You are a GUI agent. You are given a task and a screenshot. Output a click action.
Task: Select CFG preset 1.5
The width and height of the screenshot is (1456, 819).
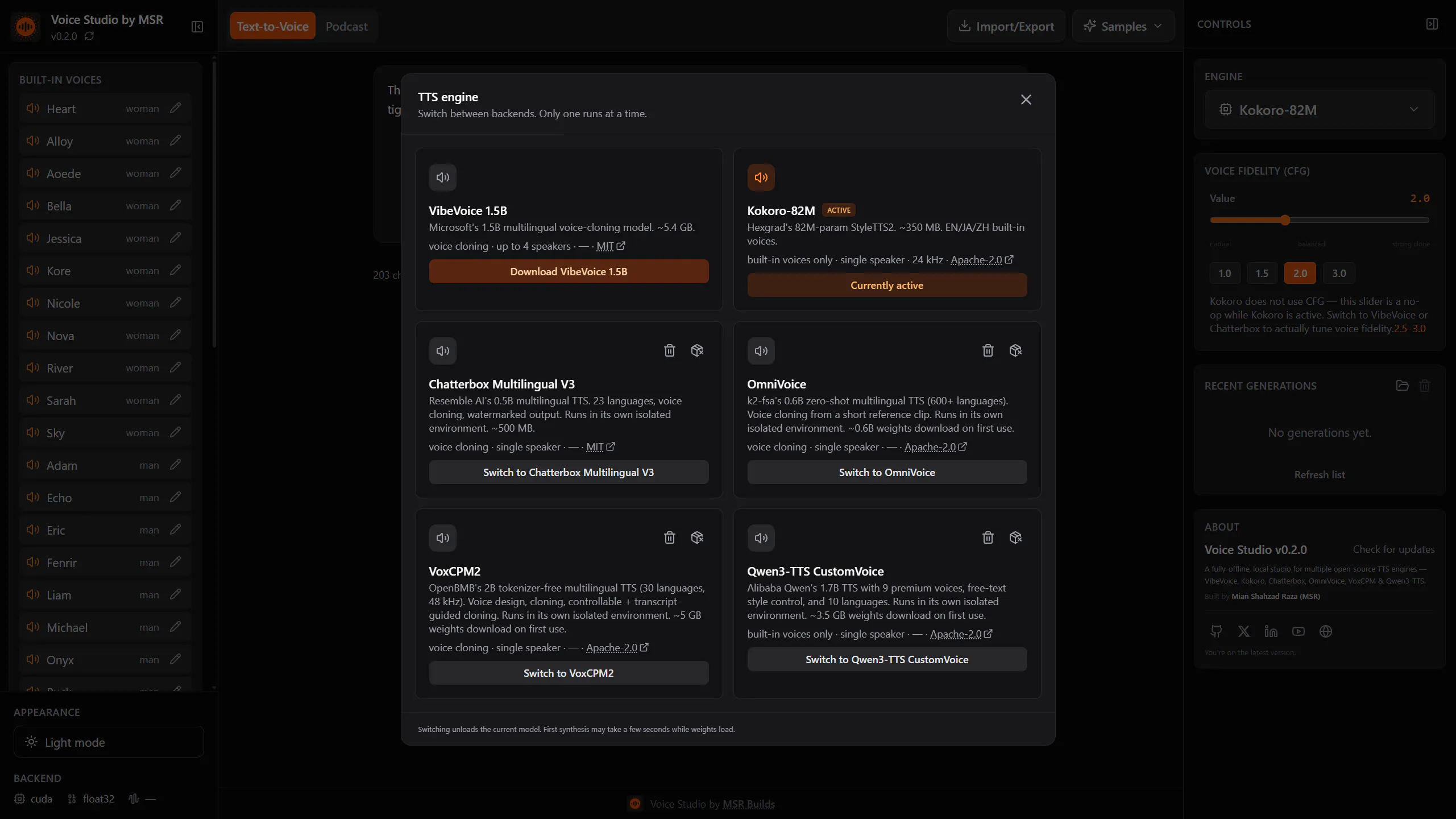[x=1262, y=273]
